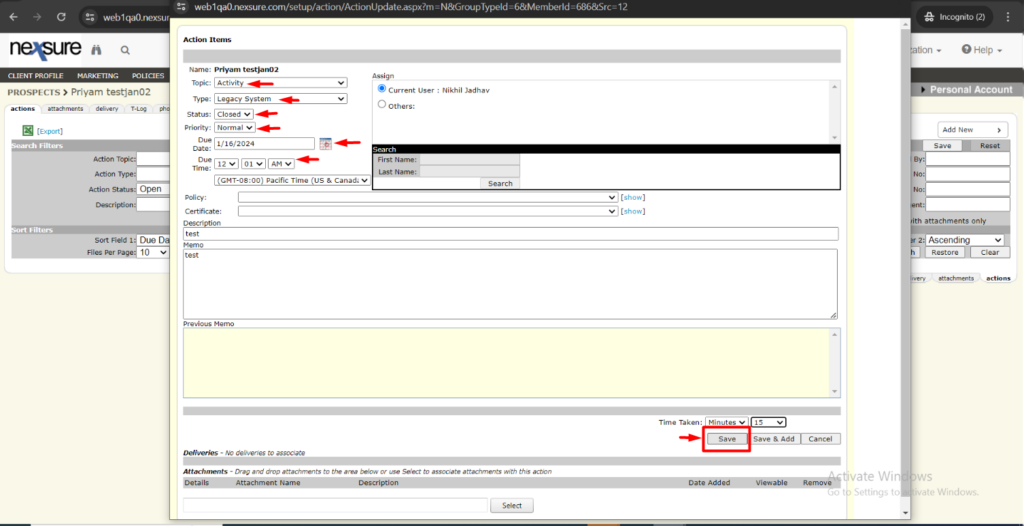Click the Export link
Image resolution: width=1024 pixels, height=526 pixels.
50,131
